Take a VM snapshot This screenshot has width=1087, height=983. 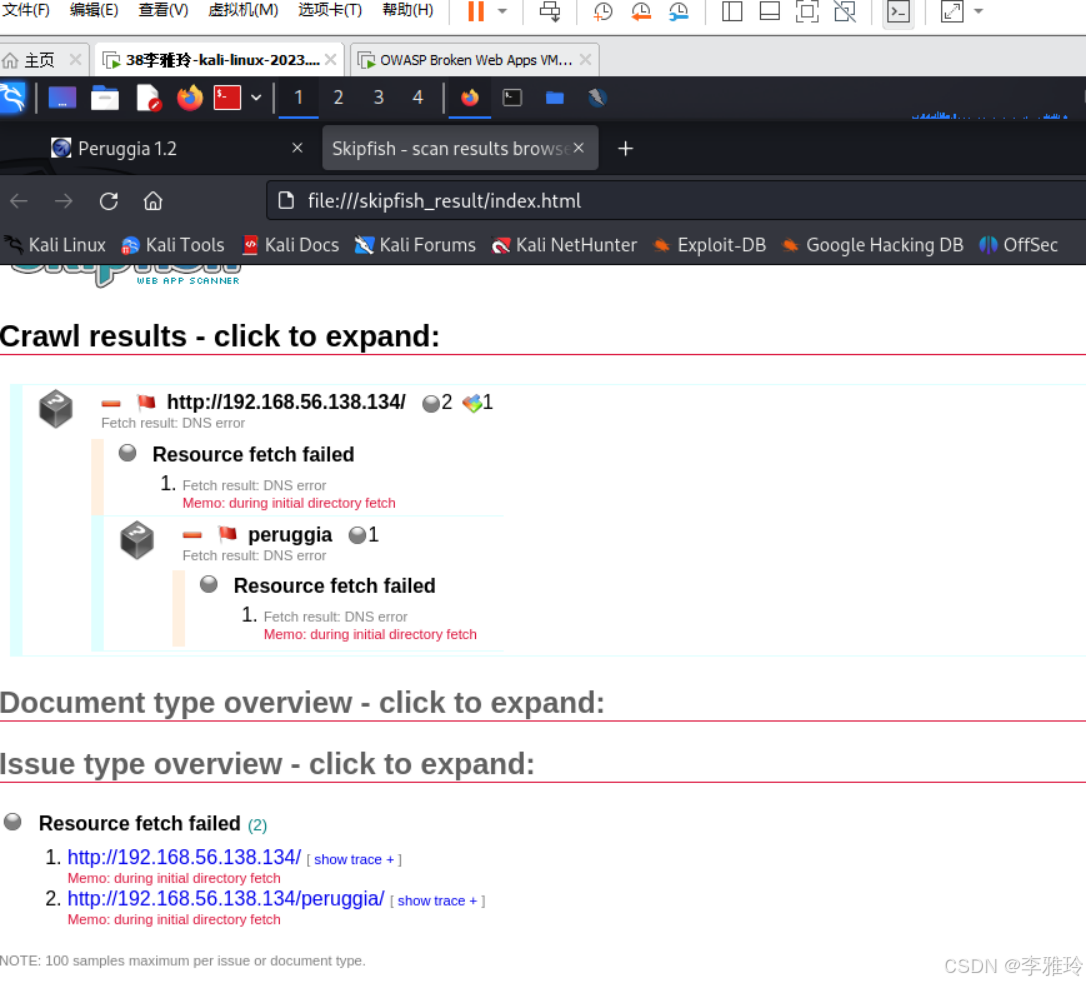(x=602, y=11)
